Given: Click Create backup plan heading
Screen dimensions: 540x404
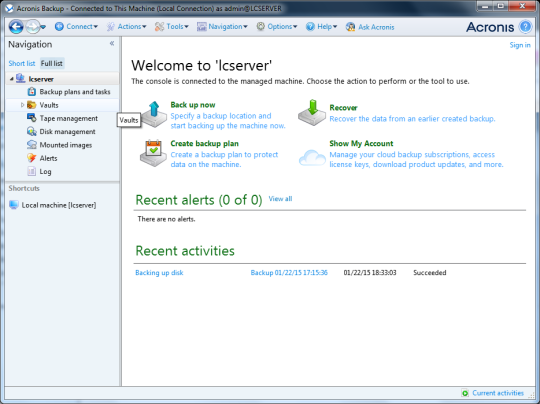Looking at the screenshot, I should 205,144.
